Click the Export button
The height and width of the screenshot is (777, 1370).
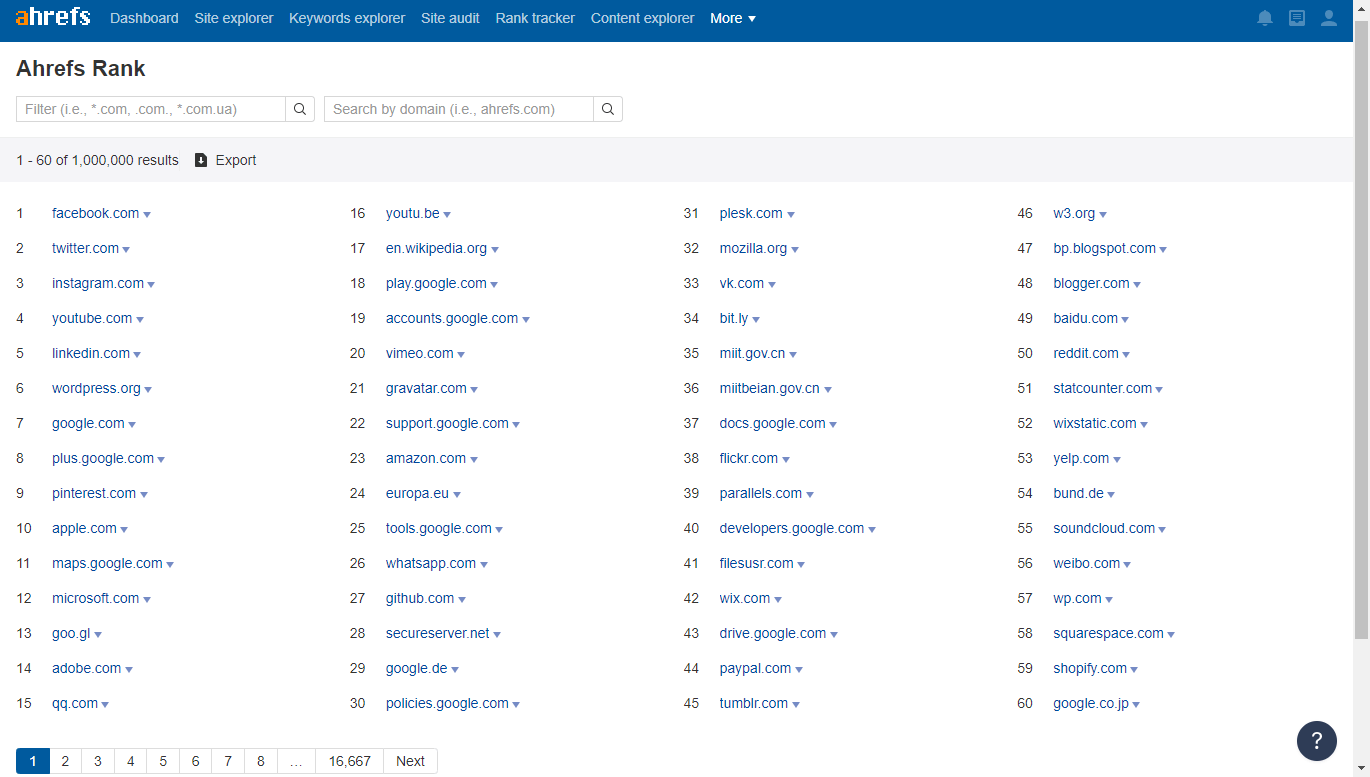pyautogui.click(x=225, y=160)
